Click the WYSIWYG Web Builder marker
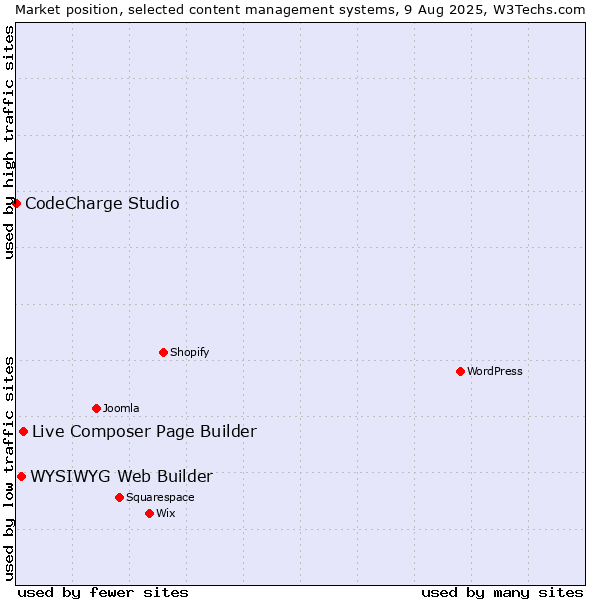 coord(22,477)
